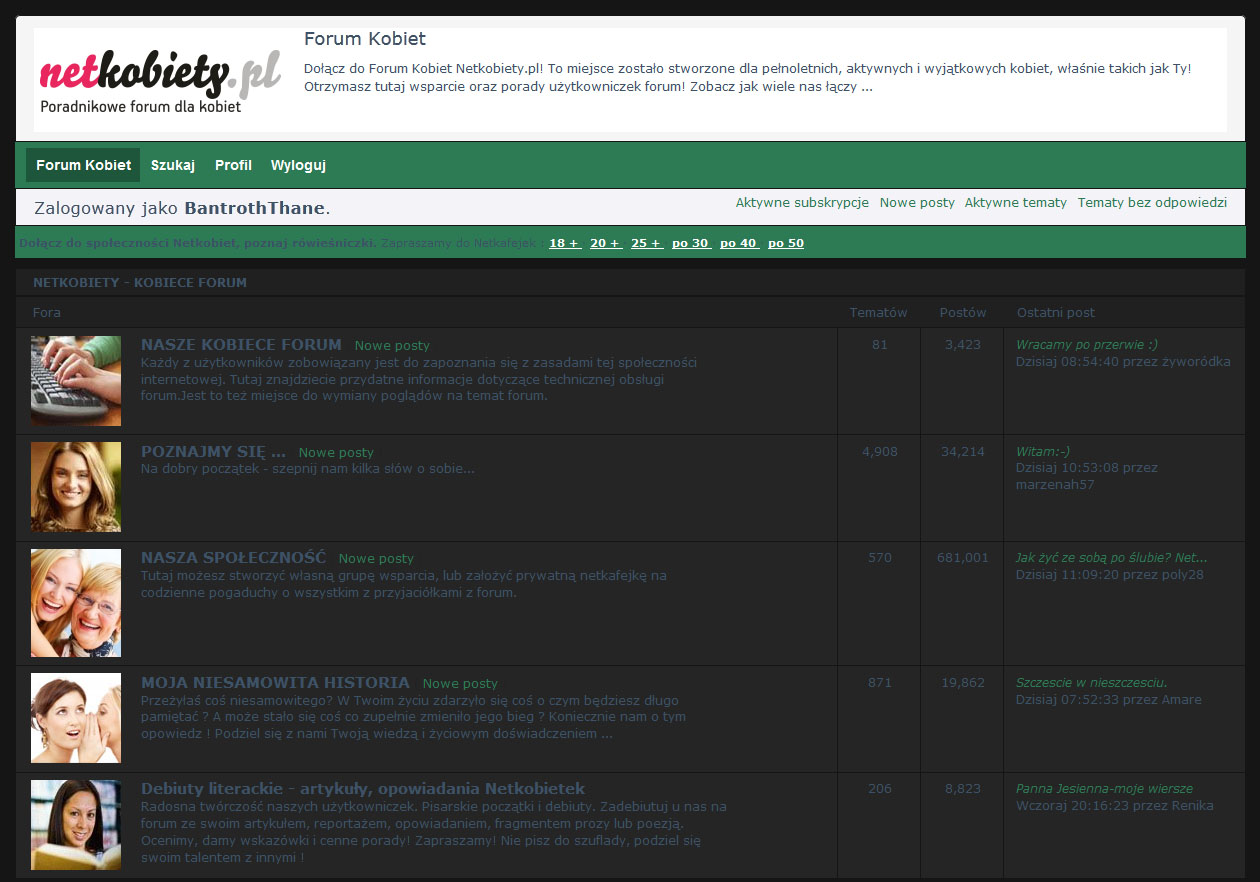Click post count 19,862
This screenshot has height=882, width=1260.
pyautogui.click(x=963, y=683)
